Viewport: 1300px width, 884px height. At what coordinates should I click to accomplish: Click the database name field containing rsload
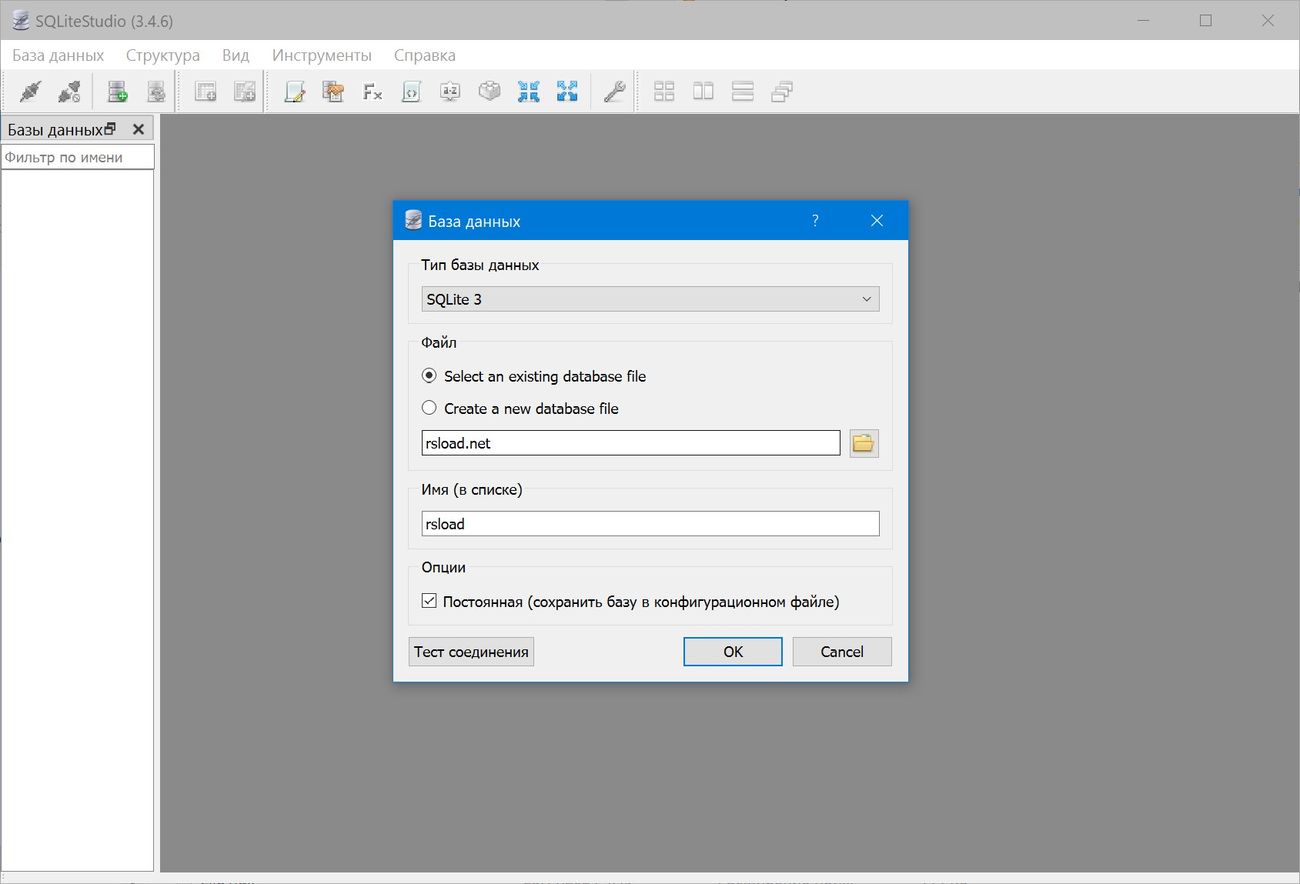coord(650,523)
